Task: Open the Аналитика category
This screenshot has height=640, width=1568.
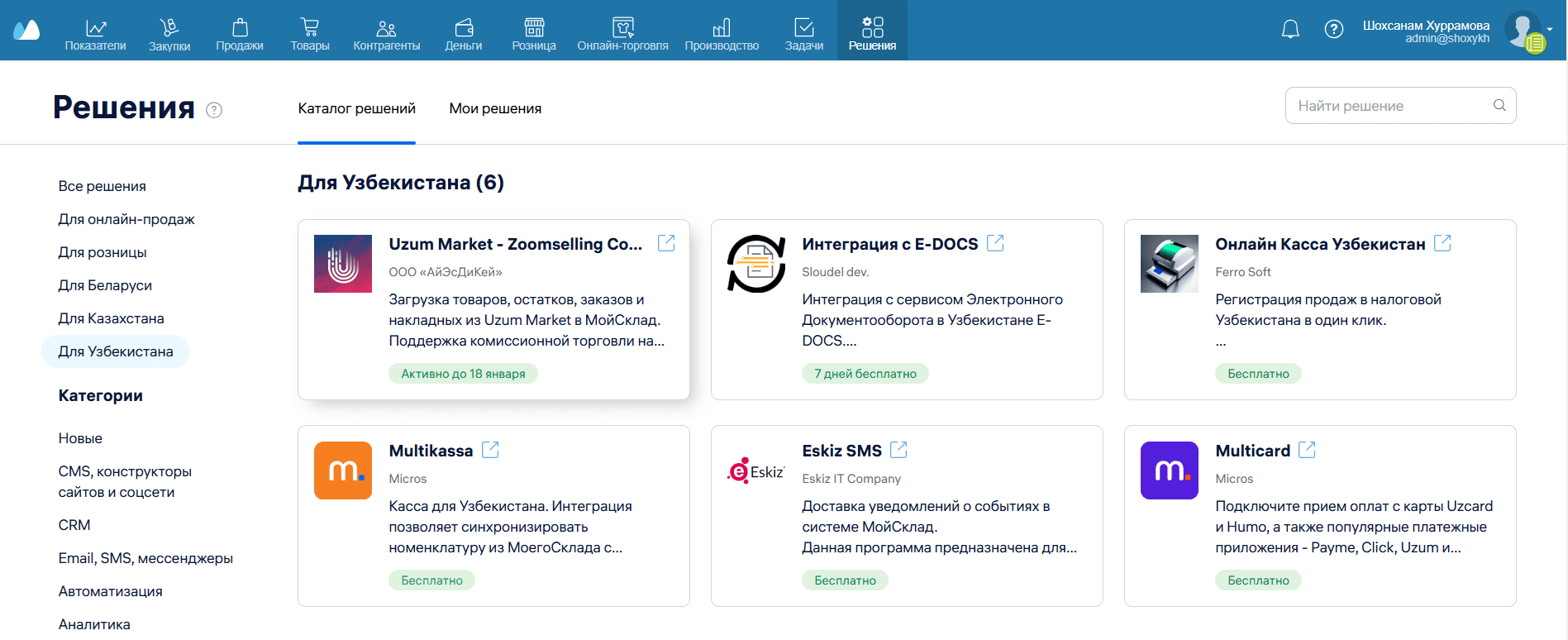Action: (94, 624)
